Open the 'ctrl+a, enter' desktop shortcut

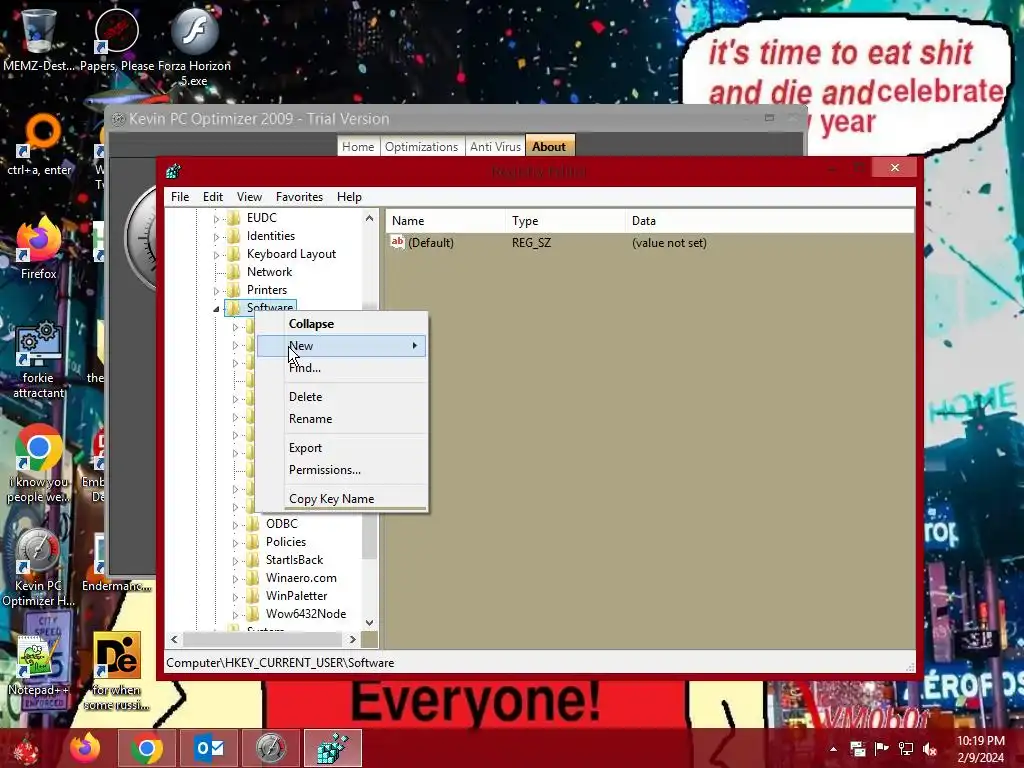(x=39, y=145)
